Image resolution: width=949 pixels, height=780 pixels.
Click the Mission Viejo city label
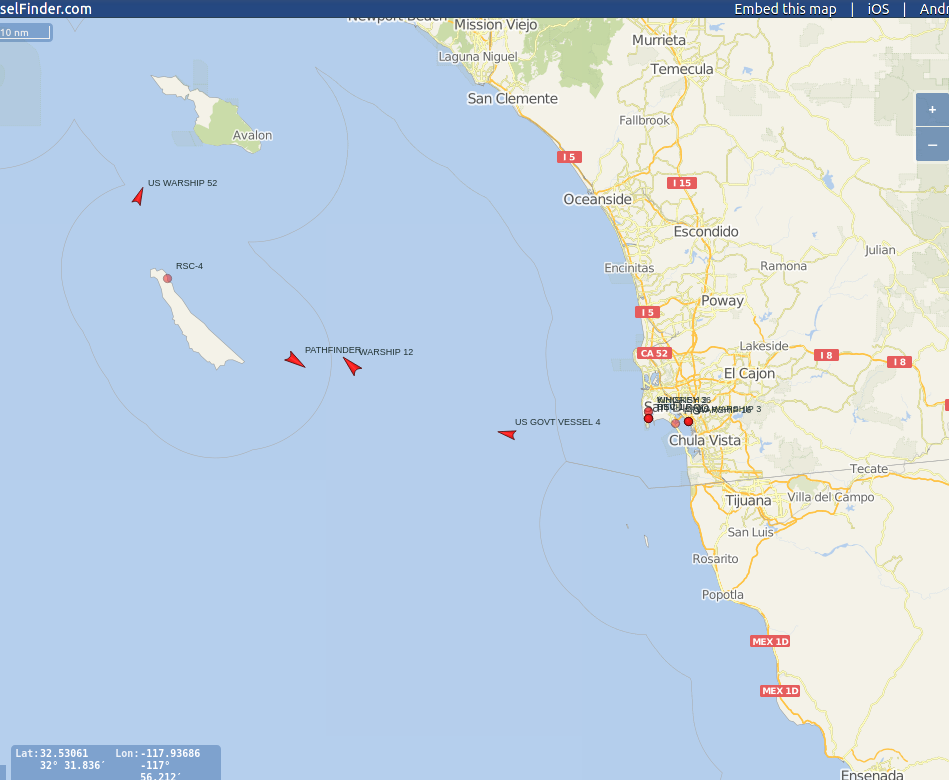496,25
